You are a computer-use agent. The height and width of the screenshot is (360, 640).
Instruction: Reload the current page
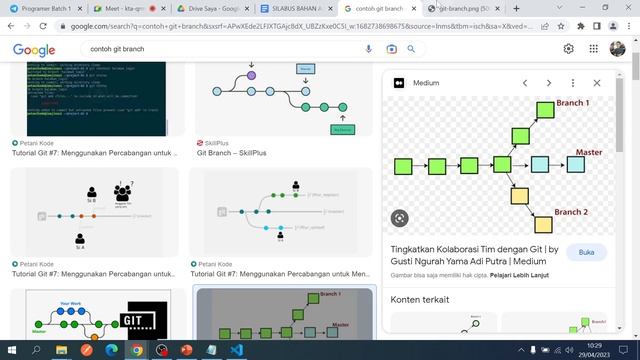[x=43, y=26]
